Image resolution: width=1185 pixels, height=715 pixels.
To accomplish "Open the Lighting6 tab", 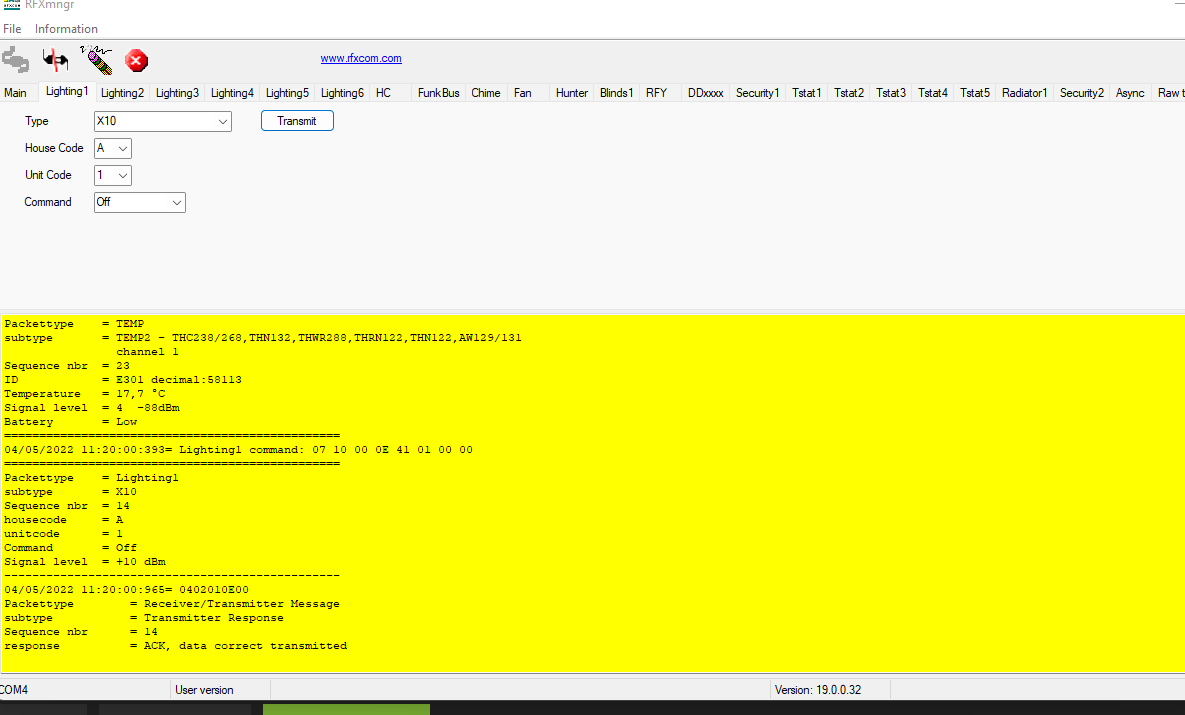I will pyautogui.click(x=342, y=93).
